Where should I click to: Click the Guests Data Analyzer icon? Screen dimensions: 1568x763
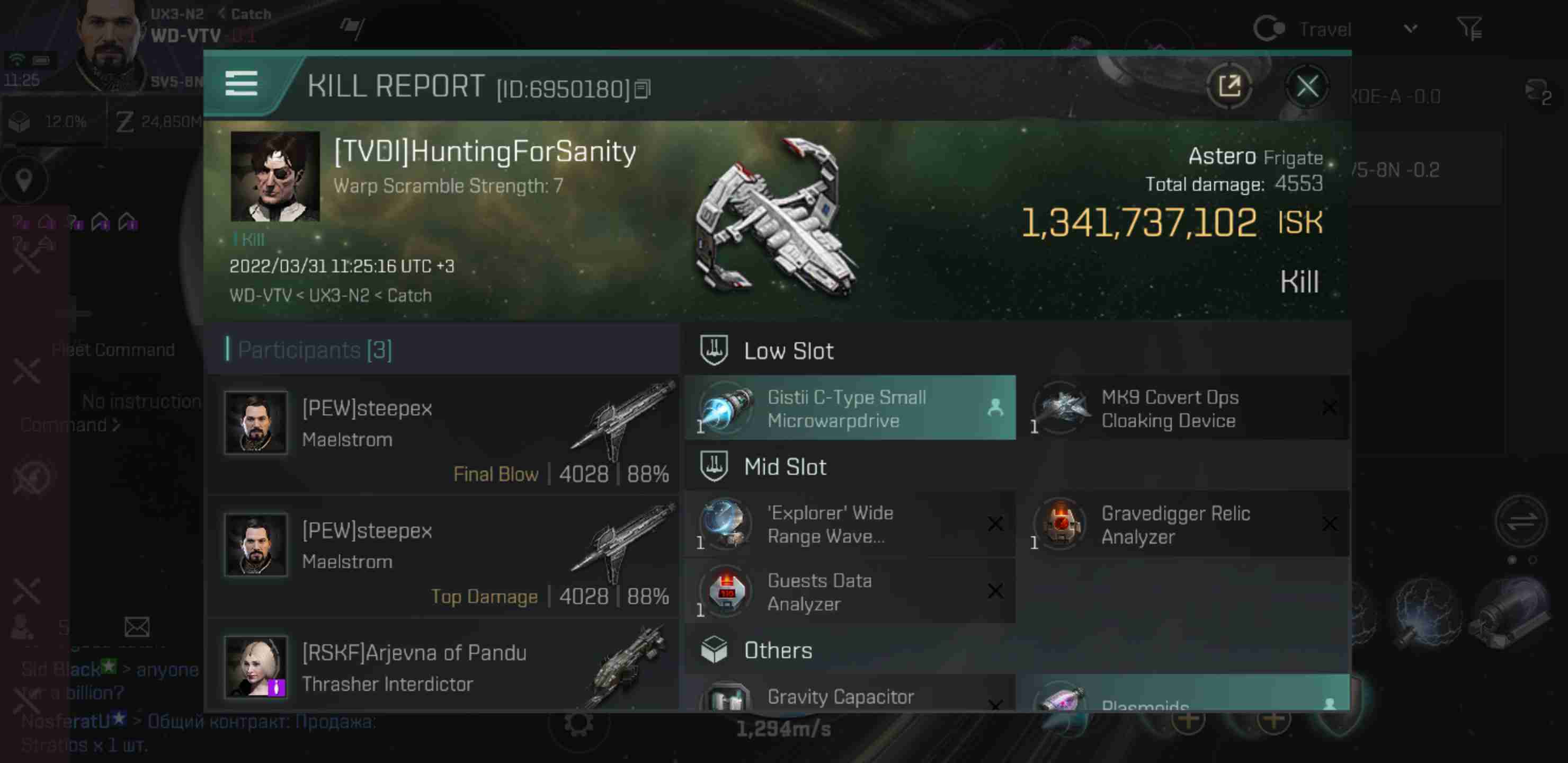click(x=725, y=591)
